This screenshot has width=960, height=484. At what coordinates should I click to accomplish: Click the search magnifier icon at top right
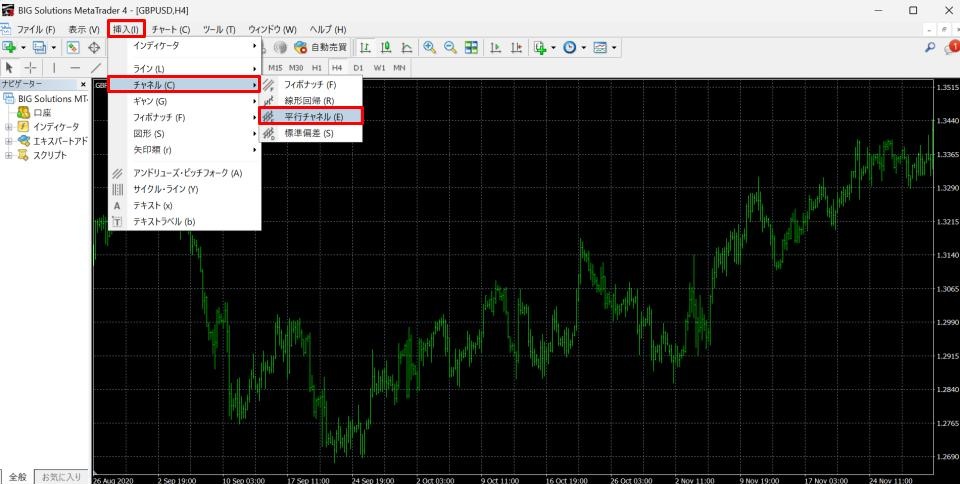pos(930,47)
